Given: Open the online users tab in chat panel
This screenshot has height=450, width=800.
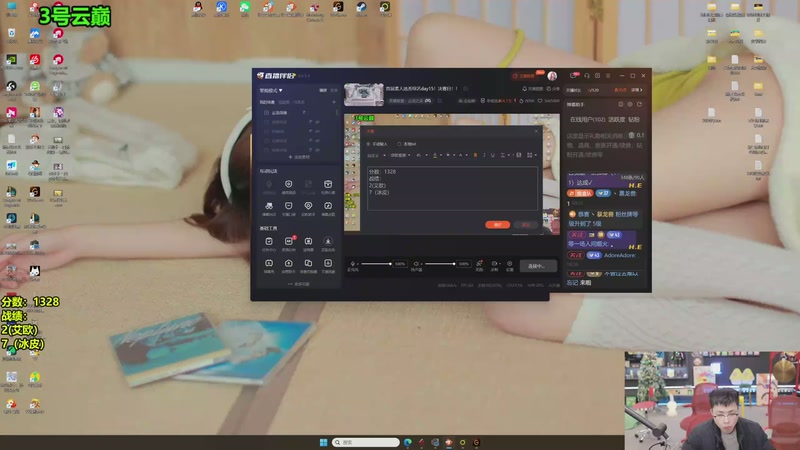Looking at the screenshot, I should [x=588, y=119].
